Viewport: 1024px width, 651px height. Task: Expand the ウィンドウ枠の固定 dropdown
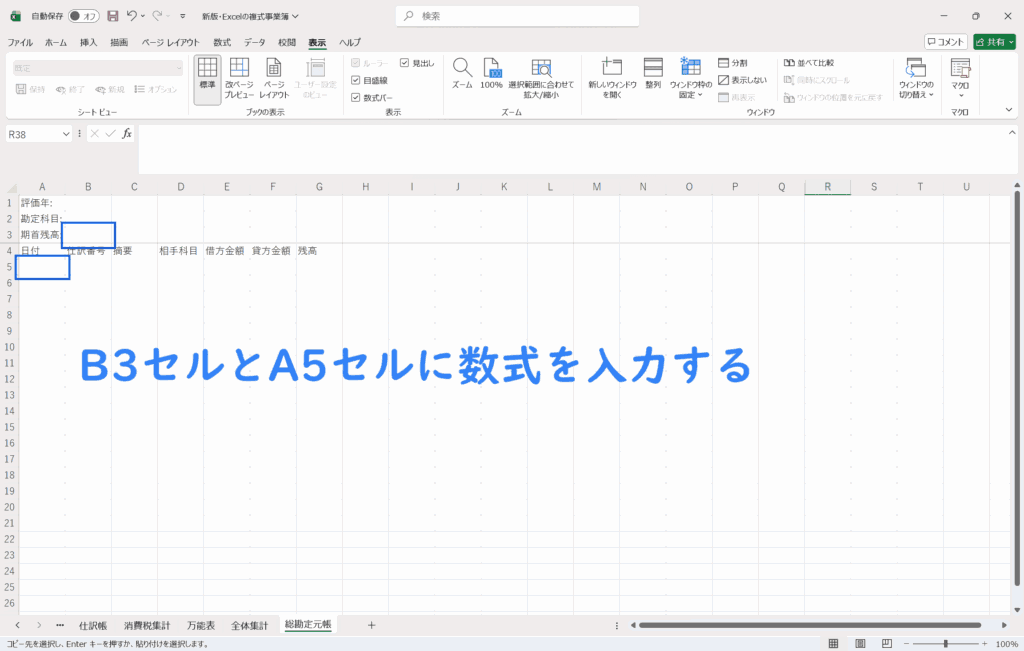(x=691, y=78)
